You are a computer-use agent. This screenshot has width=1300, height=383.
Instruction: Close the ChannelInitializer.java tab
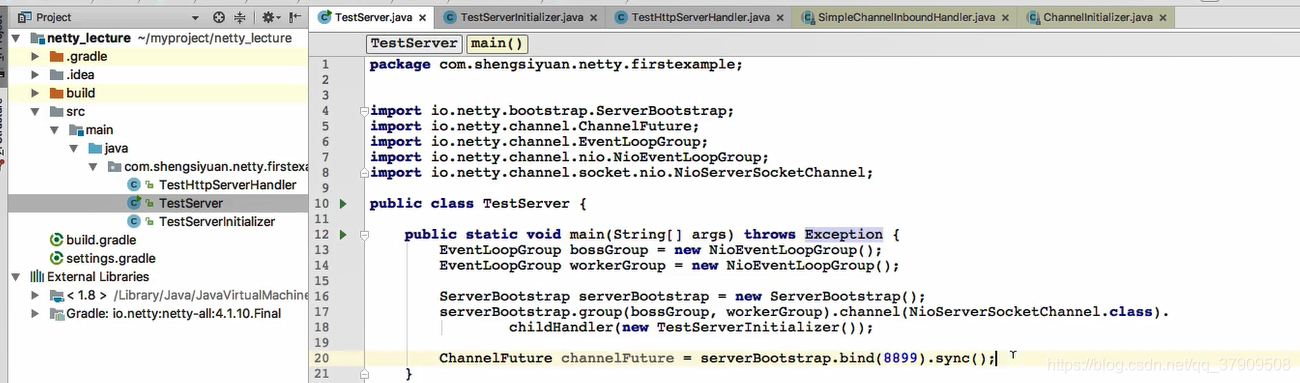pos(1163,18)
